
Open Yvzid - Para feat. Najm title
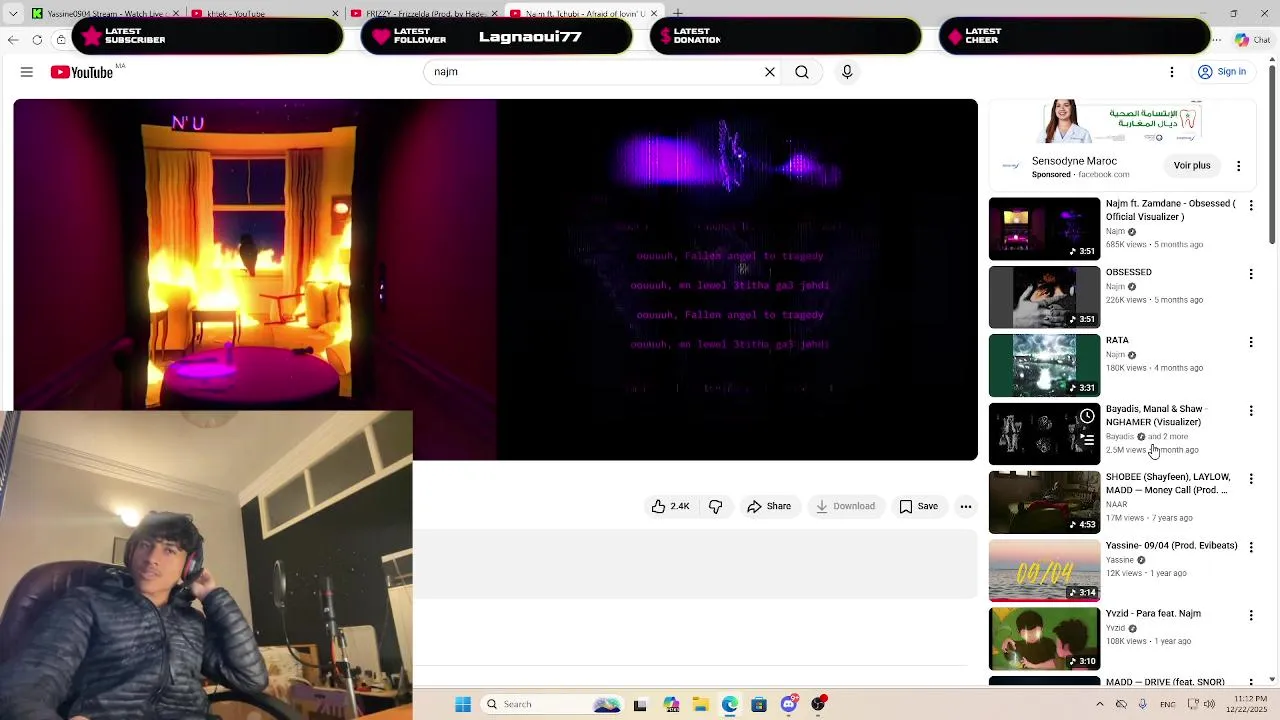tap(1153, 613)
